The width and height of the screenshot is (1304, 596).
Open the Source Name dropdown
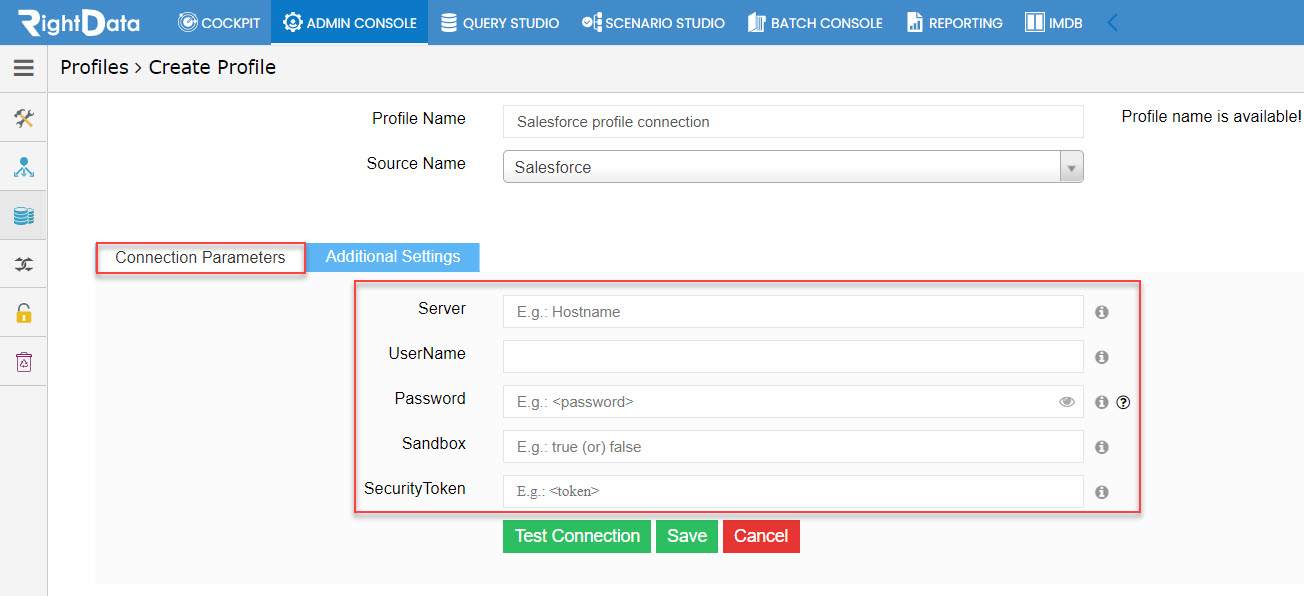pos(1071,166)
